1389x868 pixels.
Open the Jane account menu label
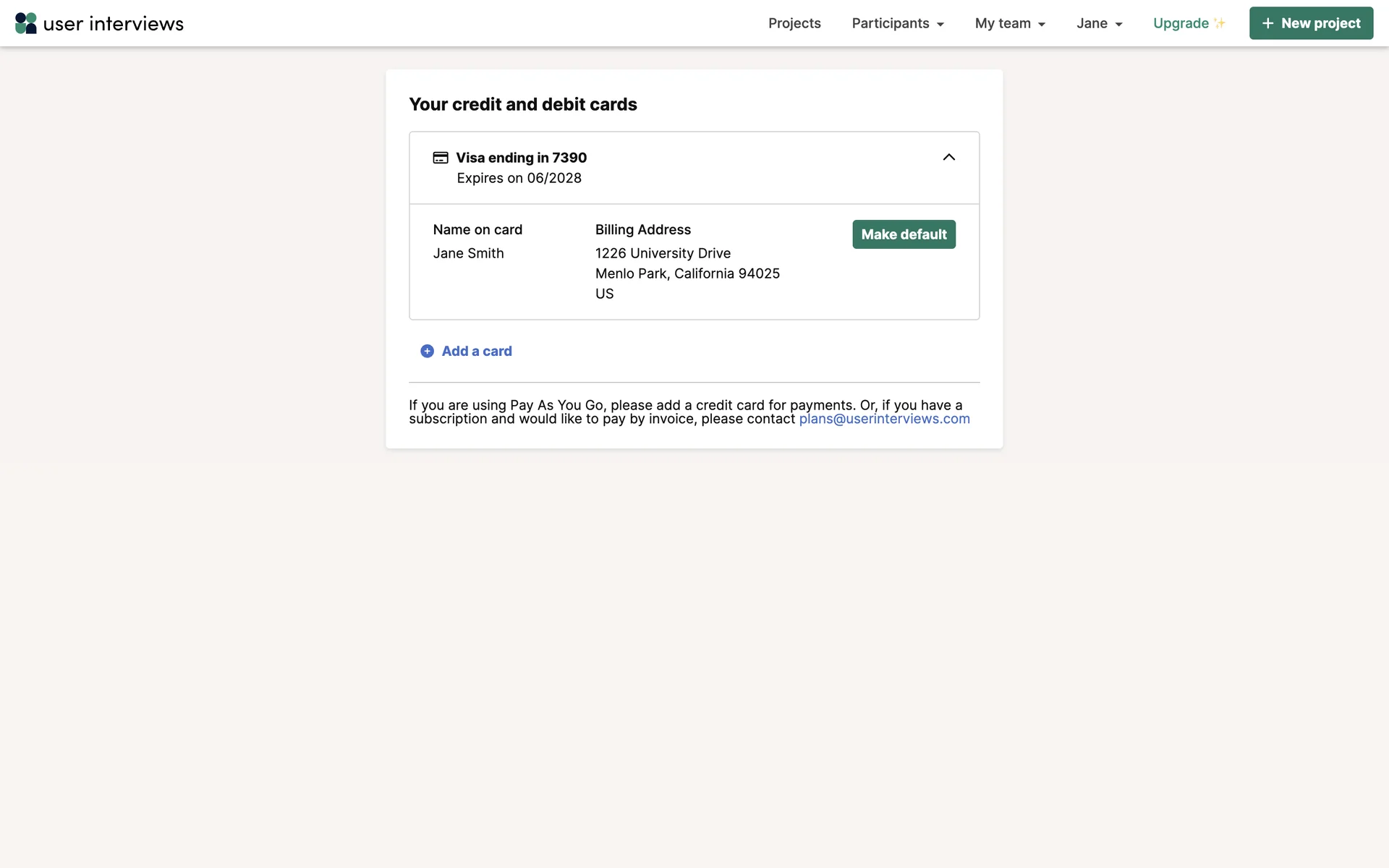click(1091, 23)
